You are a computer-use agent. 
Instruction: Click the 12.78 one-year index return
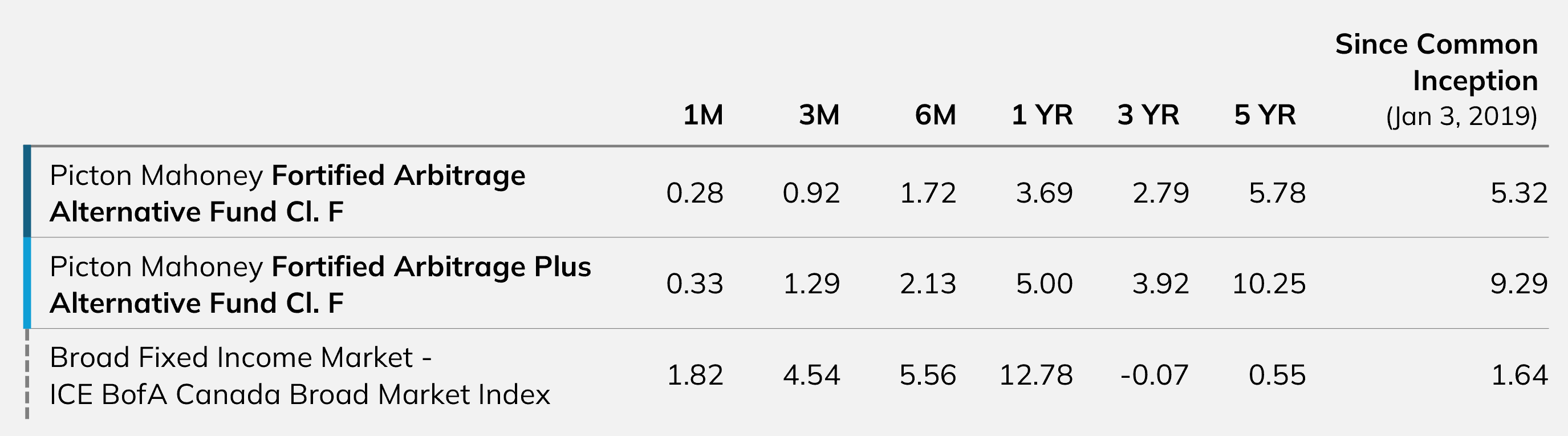click(x=1036, y=375)
